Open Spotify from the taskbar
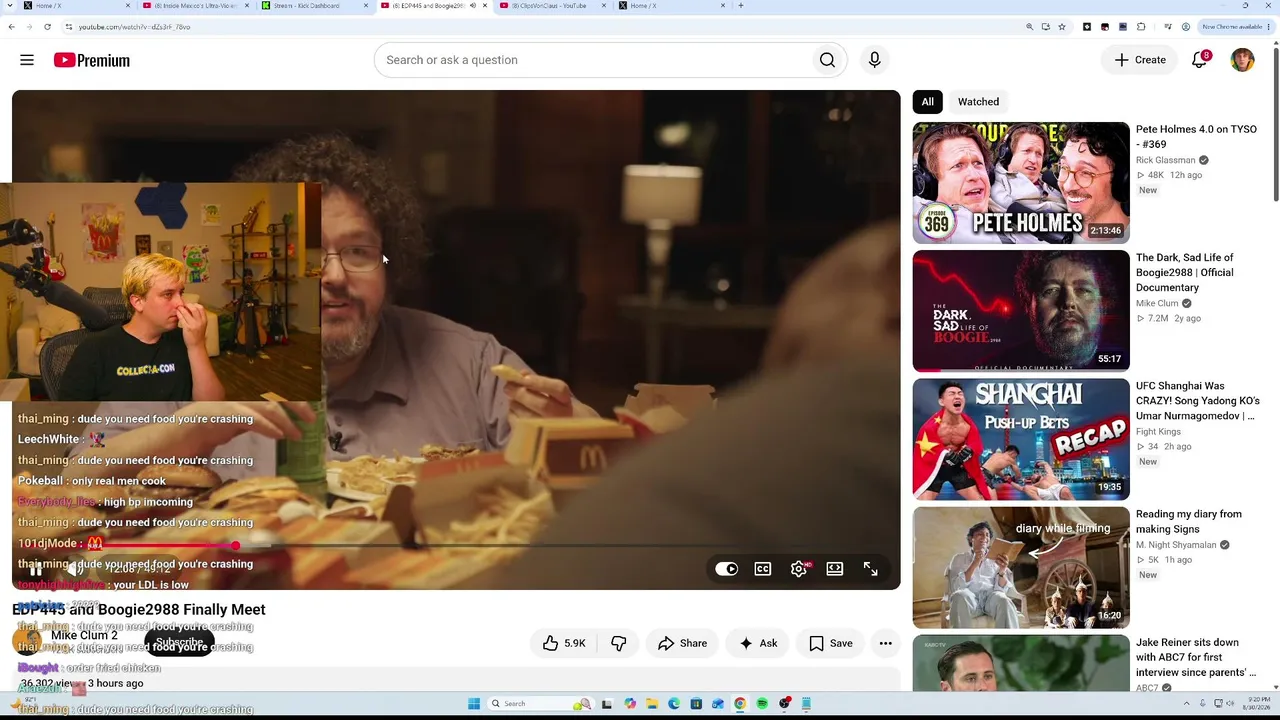The height and width of the screenshot is (720, 1280). (x=762, y=704)
